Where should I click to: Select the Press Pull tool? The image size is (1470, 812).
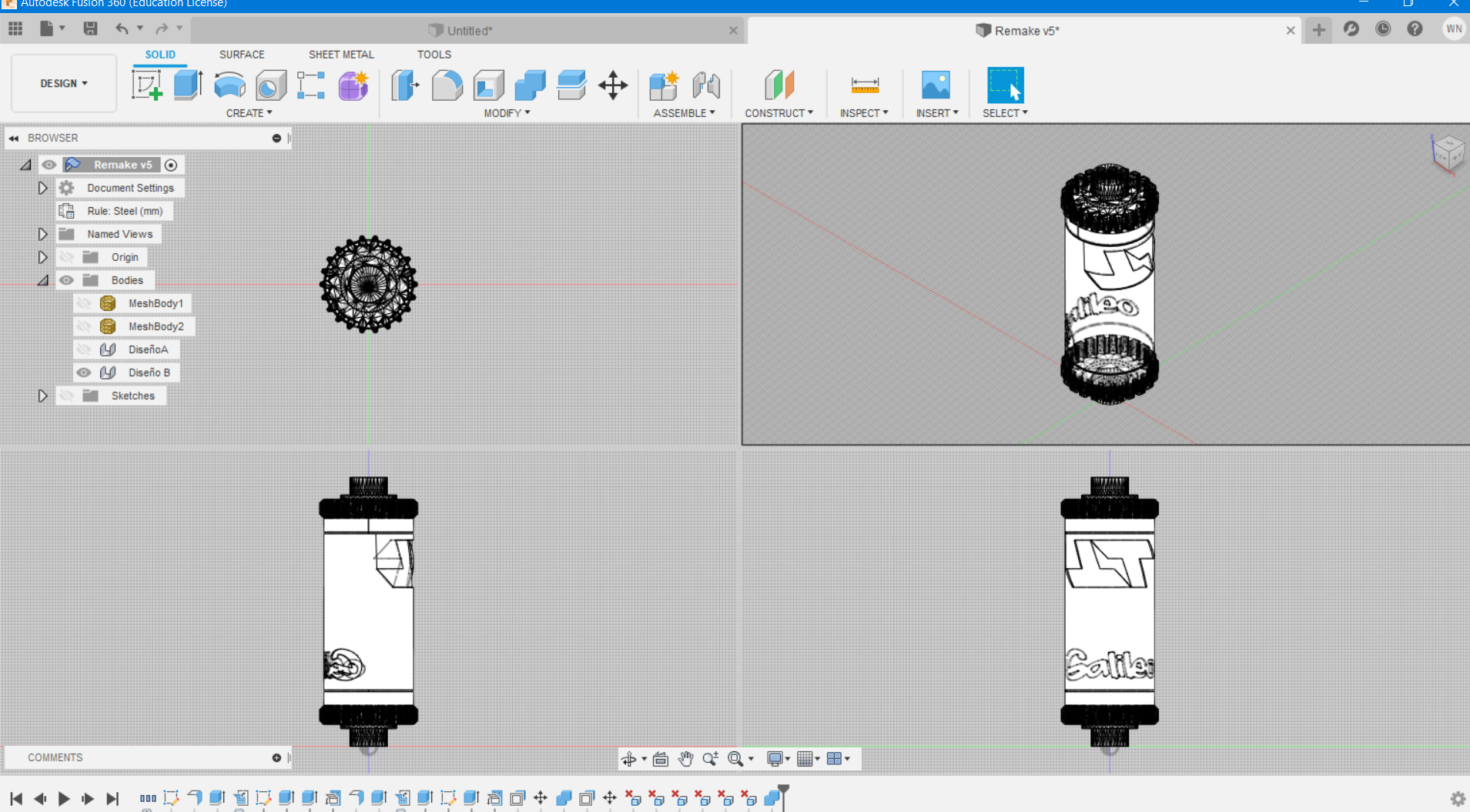[x=405, y=85]
